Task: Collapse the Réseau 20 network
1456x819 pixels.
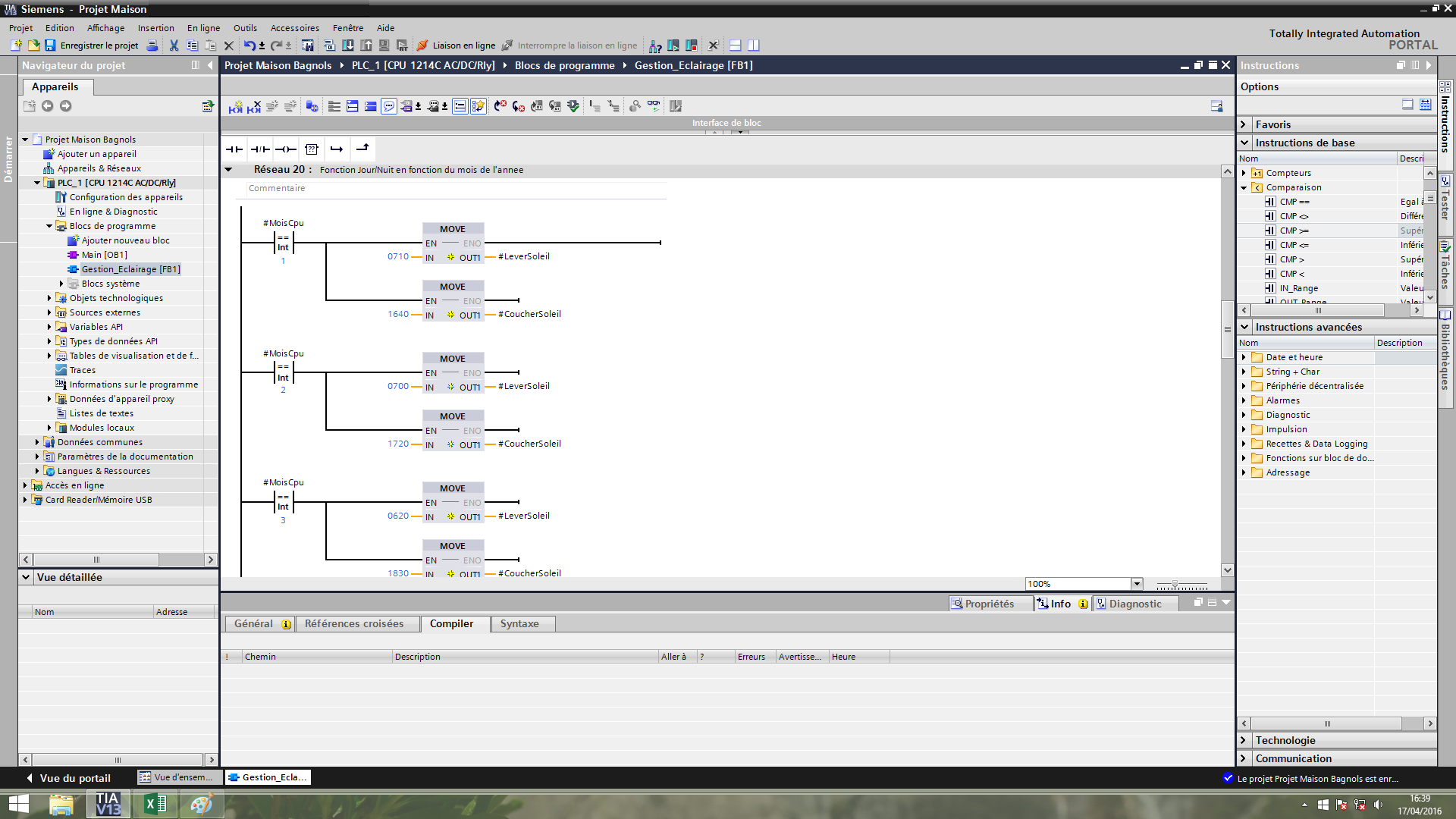Action: pos(228,170)
